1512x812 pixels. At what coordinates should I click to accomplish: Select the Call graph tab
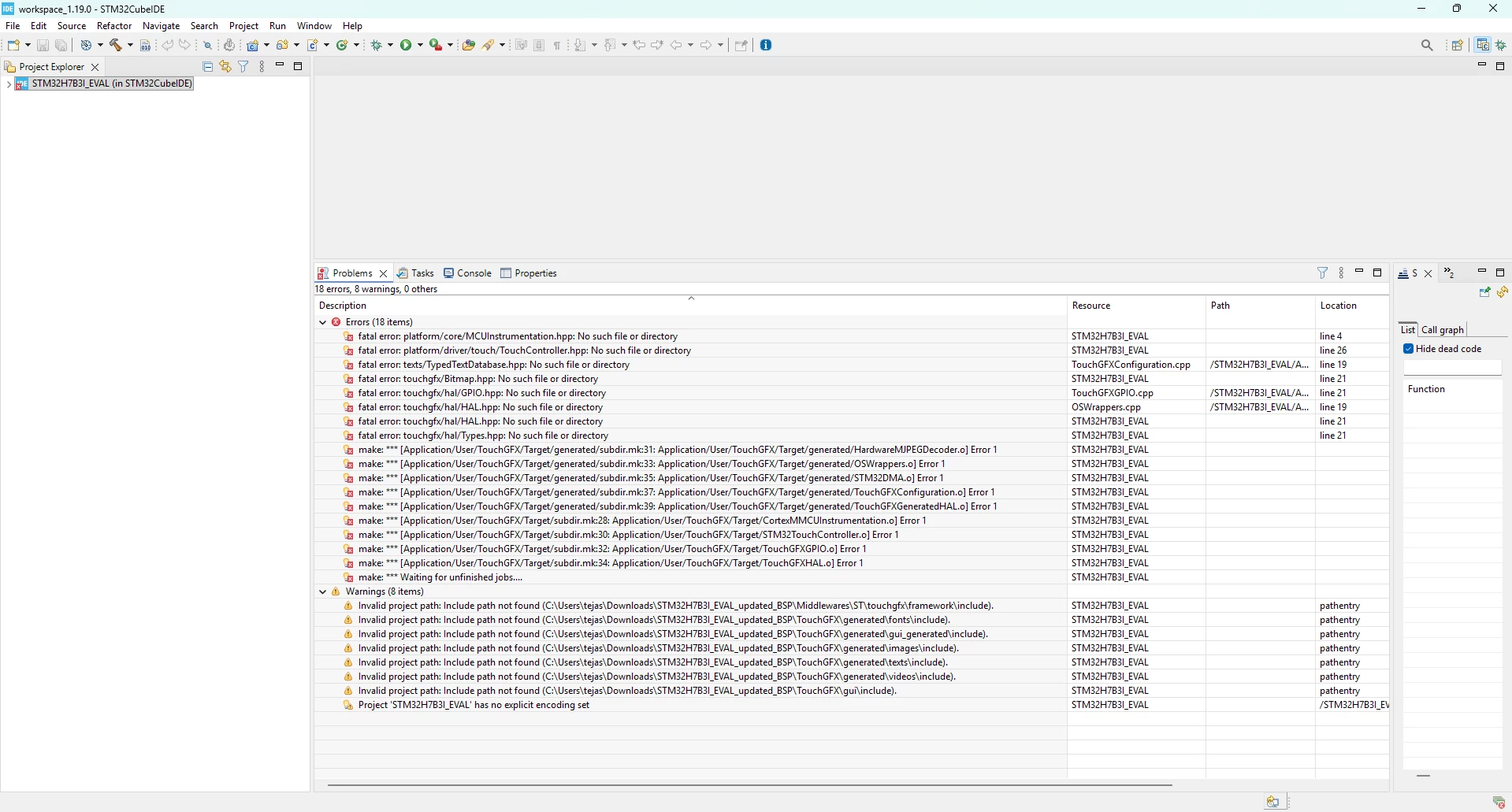[x=1442, y=330]
